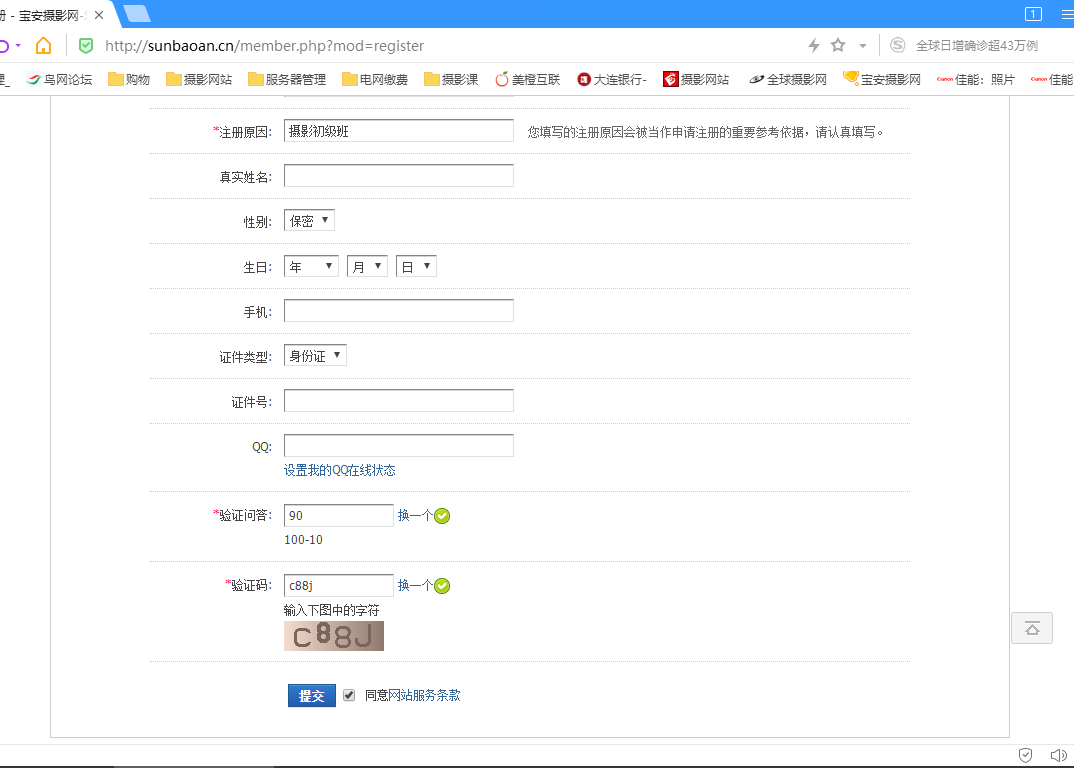Click the browser menu icon at top right
1074x768 pixels.
coord(1067,14)
